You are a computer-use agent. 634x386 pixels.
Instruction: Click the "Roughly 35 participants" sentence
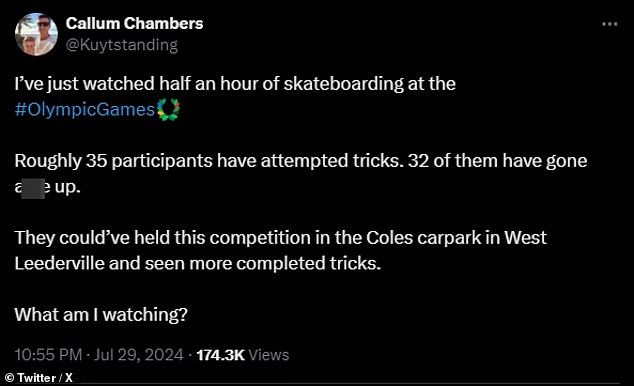[x=209, y=161]
